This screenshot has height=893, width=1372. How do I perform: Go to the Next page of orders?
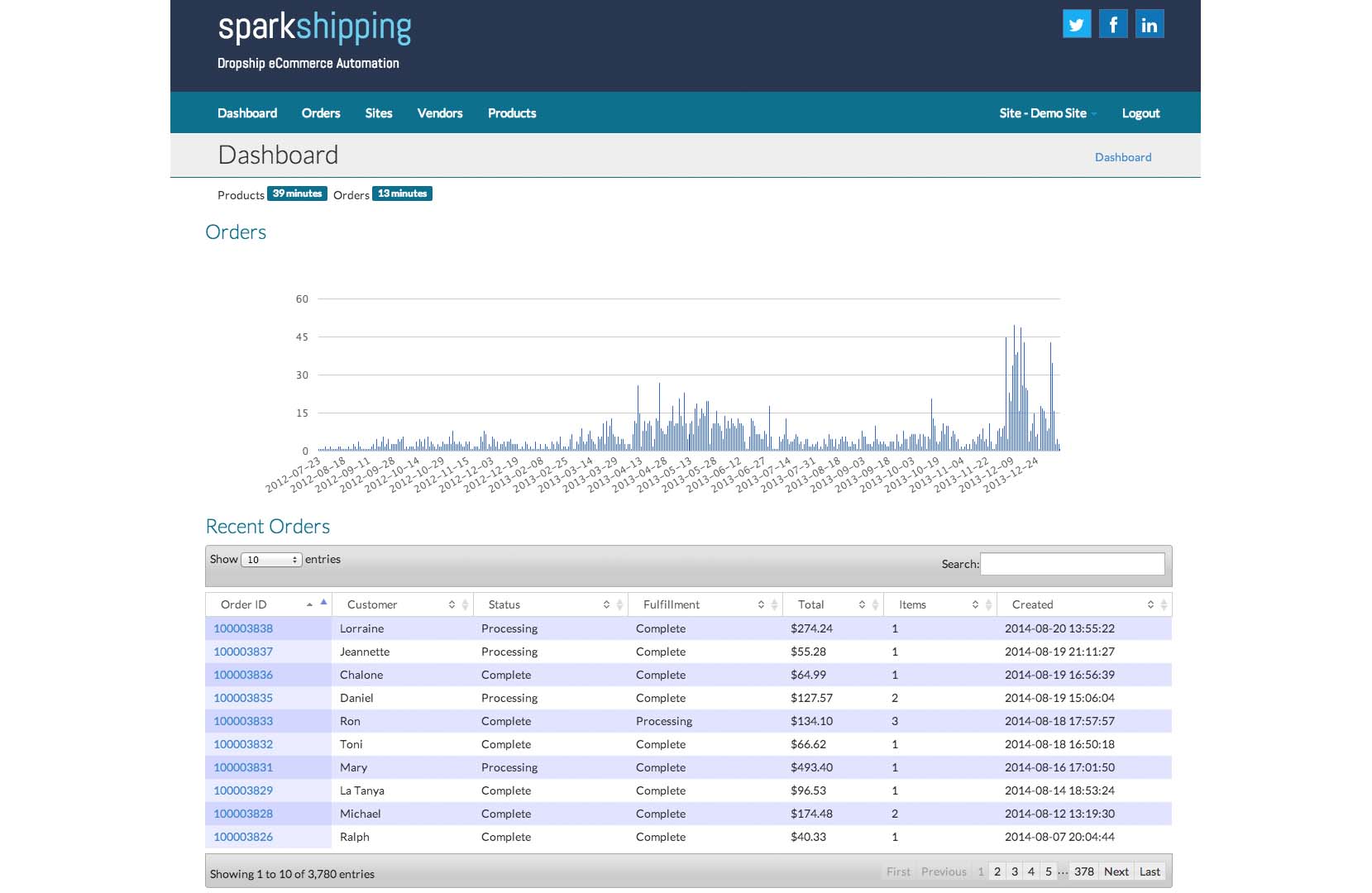point(1116,872)
